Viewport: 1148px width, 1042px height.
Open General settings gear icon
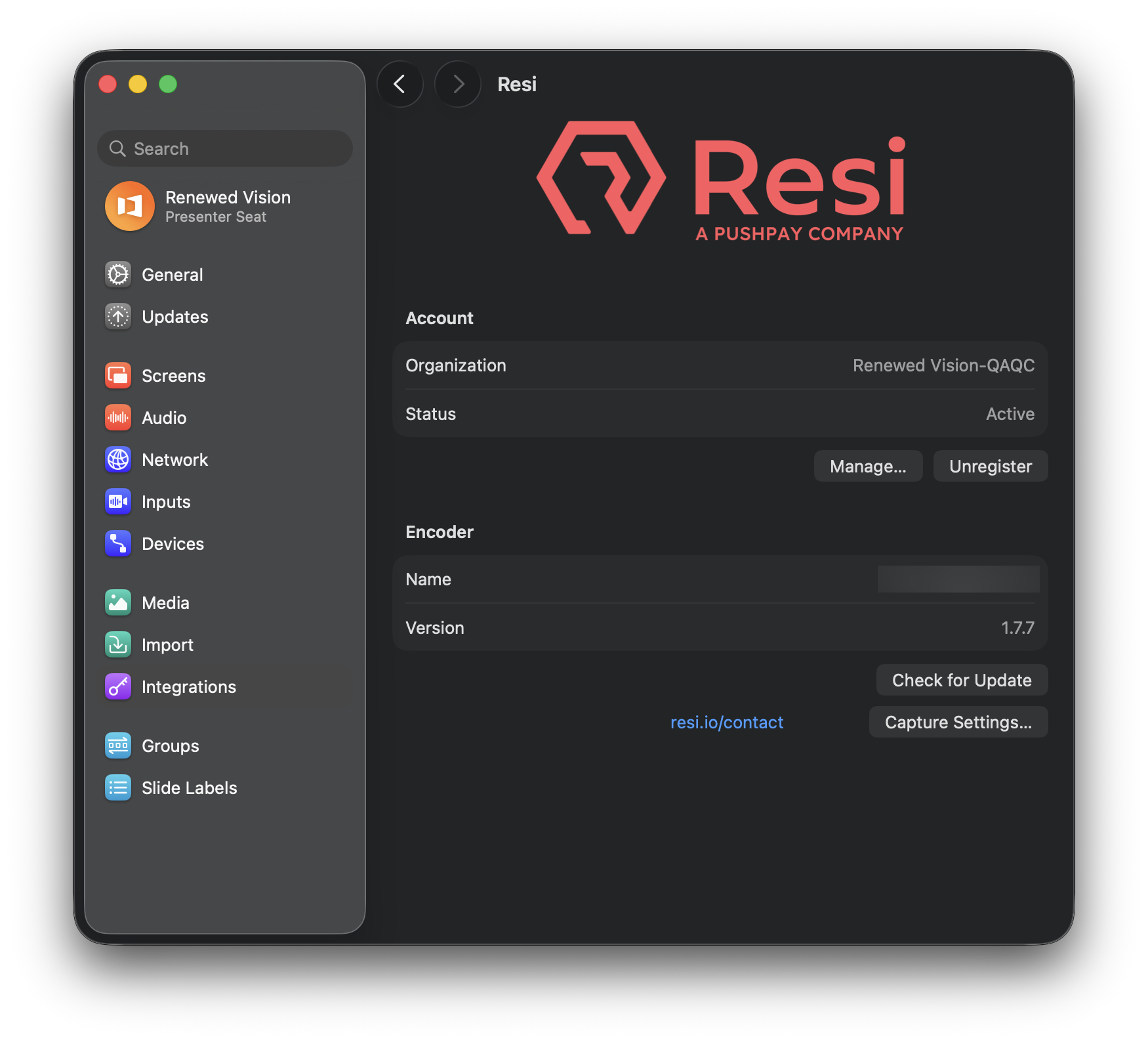118,274
